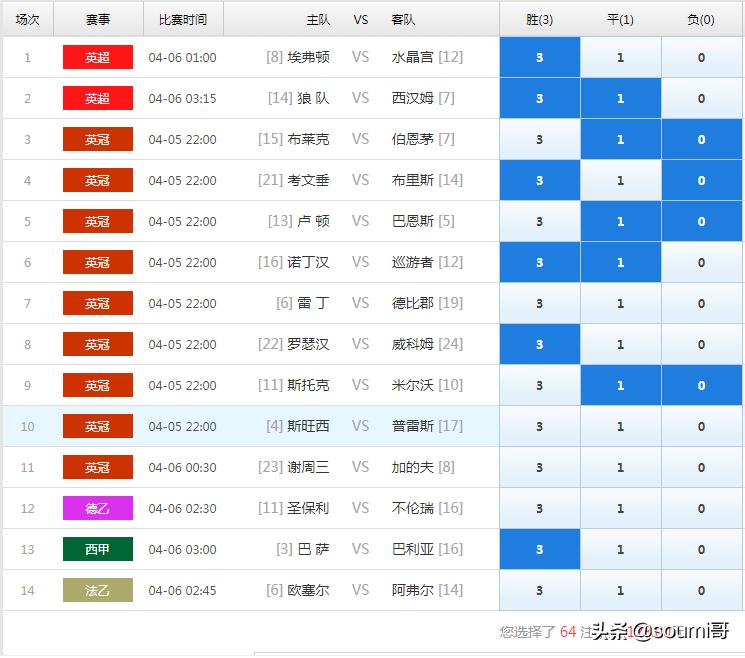Select draw (1) for 圣保利 vs 不伦瑞
The height and width of the screenshot is (658, 745).
(621, 508)
